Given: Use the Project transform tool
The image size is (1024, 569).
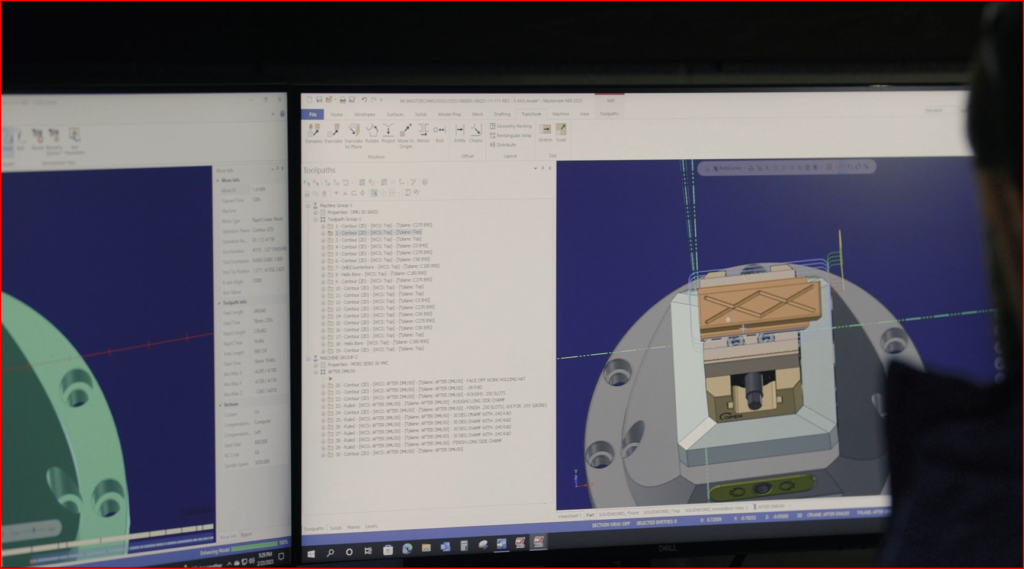Looking at the screenshot, I should pyautogui.click(x=388, y=133).
